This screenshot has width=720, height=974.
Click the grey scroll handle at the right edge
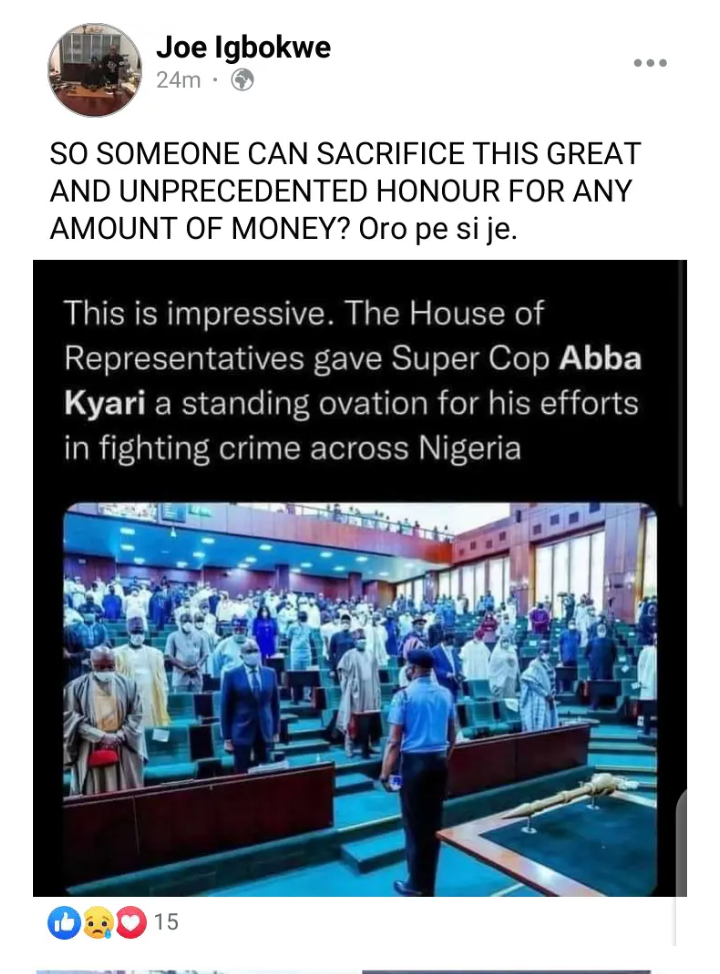678,850
